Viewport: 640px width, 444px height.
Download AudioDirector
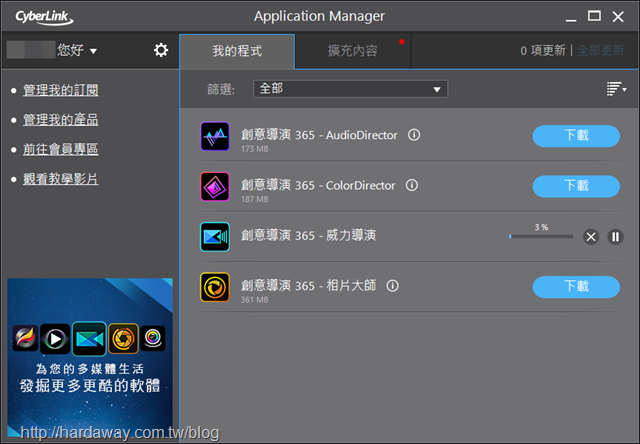click(576, 136)
